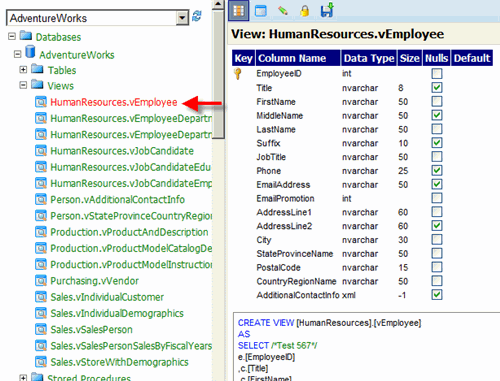Screen dimensions: 500x381
Task: Click the save disk icon with green arrow
Action: click(x=327, y=10)
